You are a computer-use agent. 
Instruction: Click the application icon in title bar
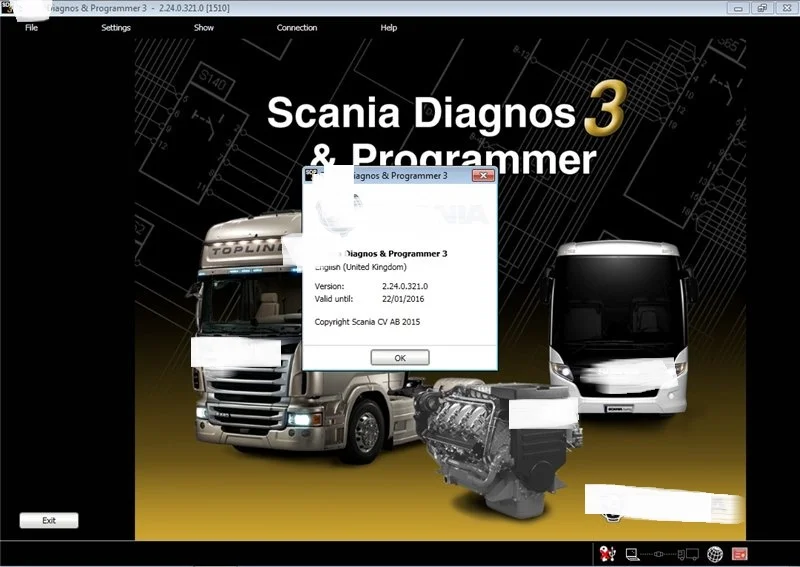(x=7, y=7)
